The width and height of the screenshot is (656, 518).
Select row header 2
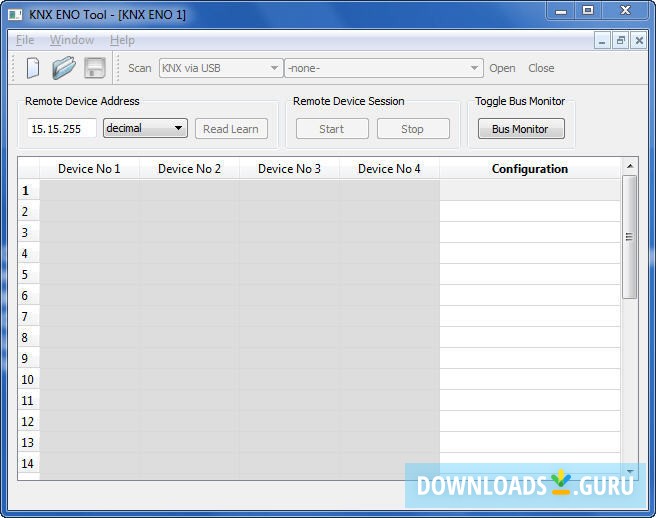(x=28, y=211)
